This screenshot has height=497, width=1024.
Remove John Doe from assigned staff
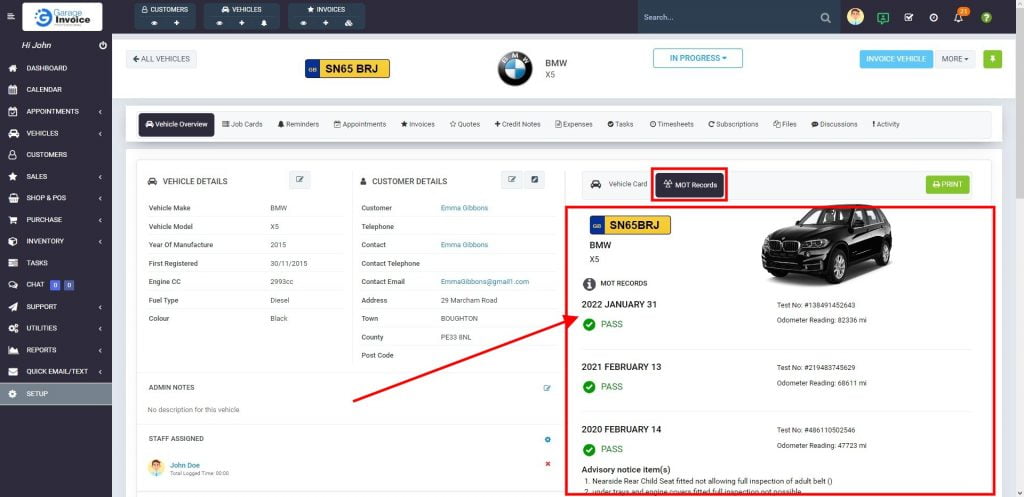tap(547, 464)
